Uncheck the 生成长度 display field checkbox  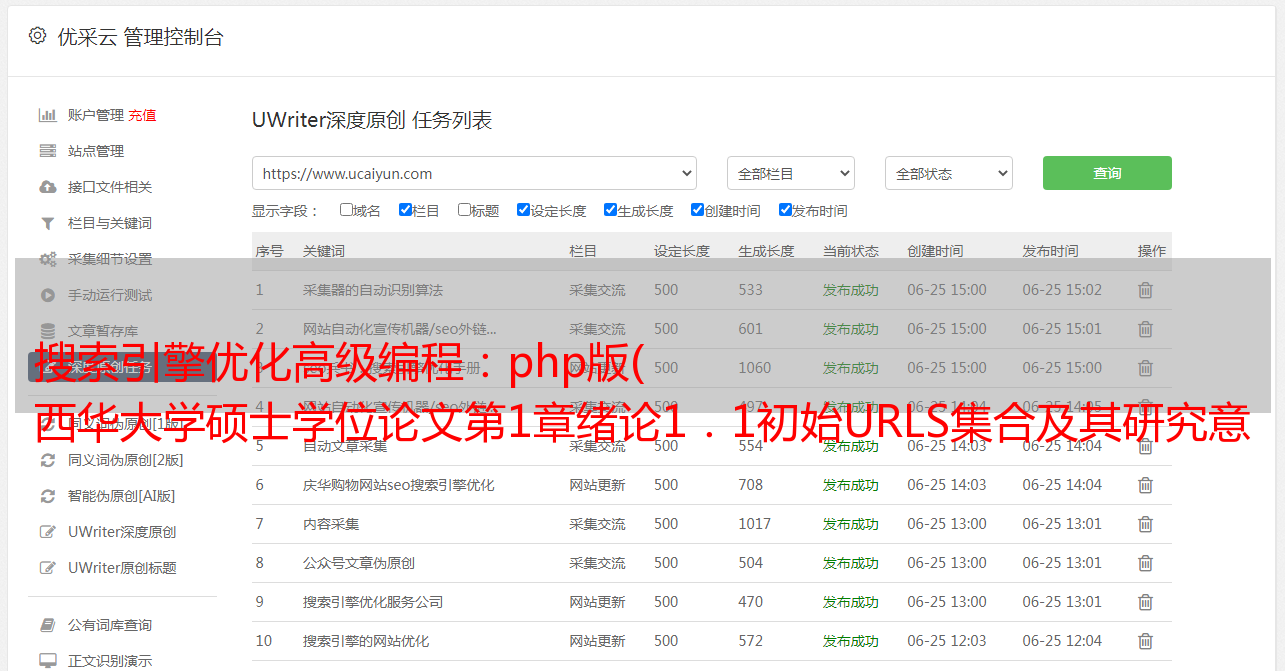click(610, 210)
